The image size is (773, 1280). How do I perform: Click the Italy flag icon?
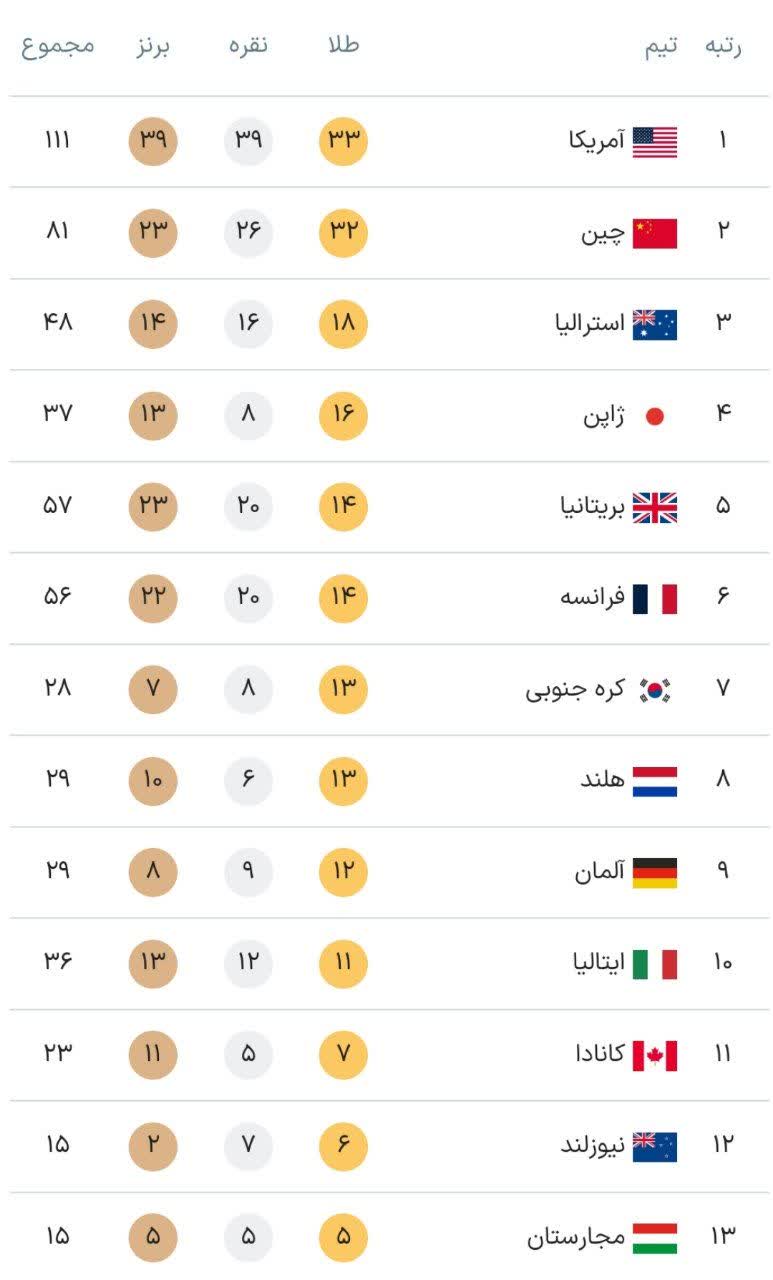(654, 964)
